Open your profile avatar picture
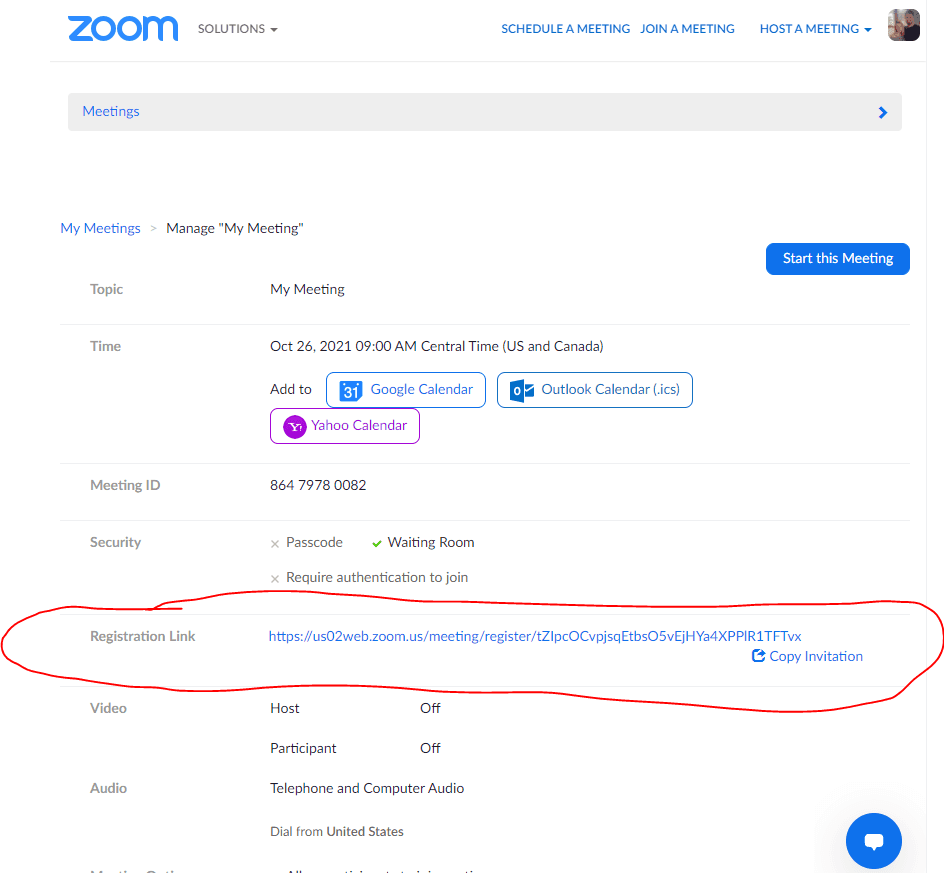 pyautogui.click(x=903, y=25)
